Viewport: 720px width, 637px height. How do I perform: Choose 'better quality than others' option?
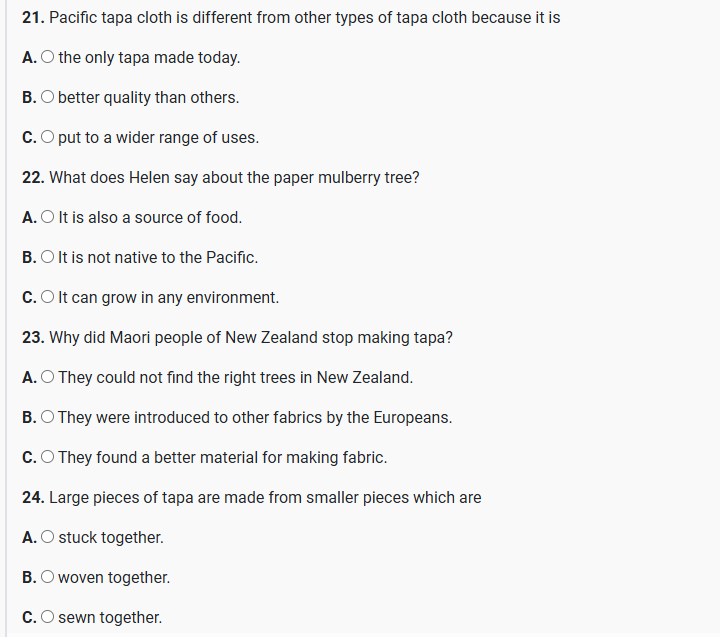click(x=49, y=98)
